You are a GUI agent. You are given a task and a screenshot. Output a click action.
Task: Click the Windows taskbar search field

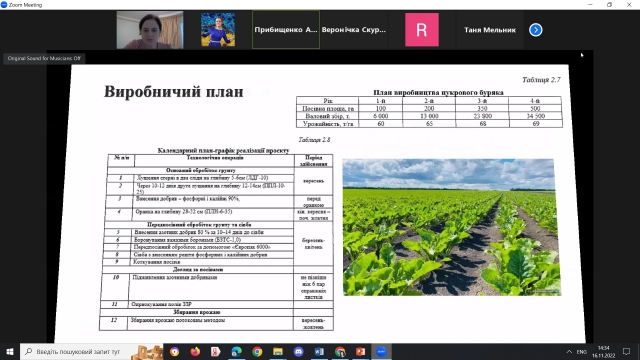click(x=92, y=352)
